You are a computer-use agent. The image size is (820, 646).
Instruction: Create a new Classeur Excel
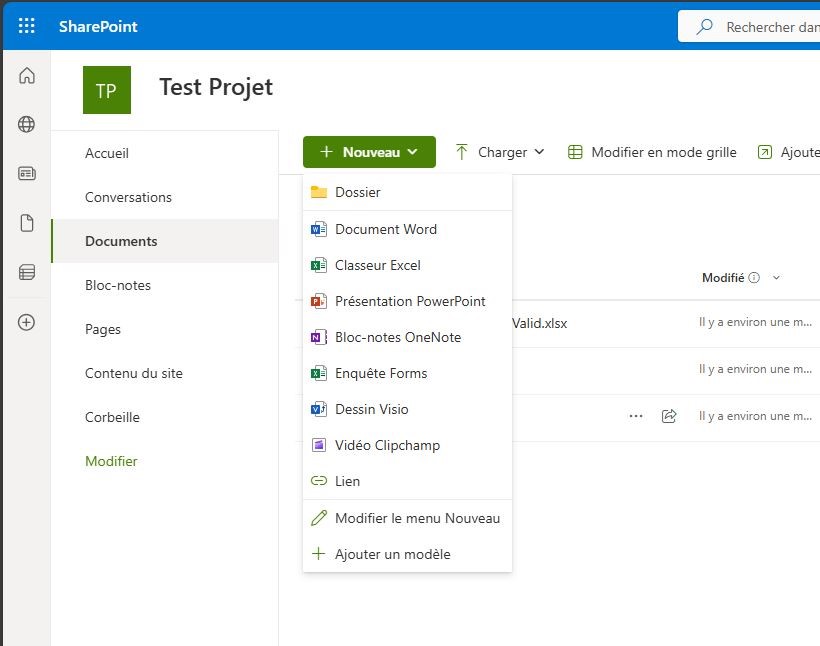coord(377,265)
